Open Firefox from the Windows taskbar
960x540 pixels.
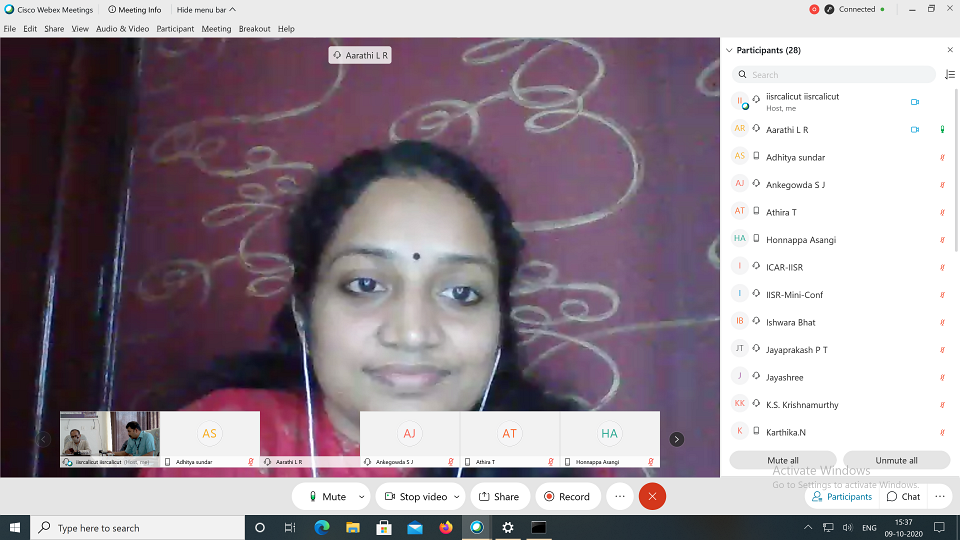point(446,527)
